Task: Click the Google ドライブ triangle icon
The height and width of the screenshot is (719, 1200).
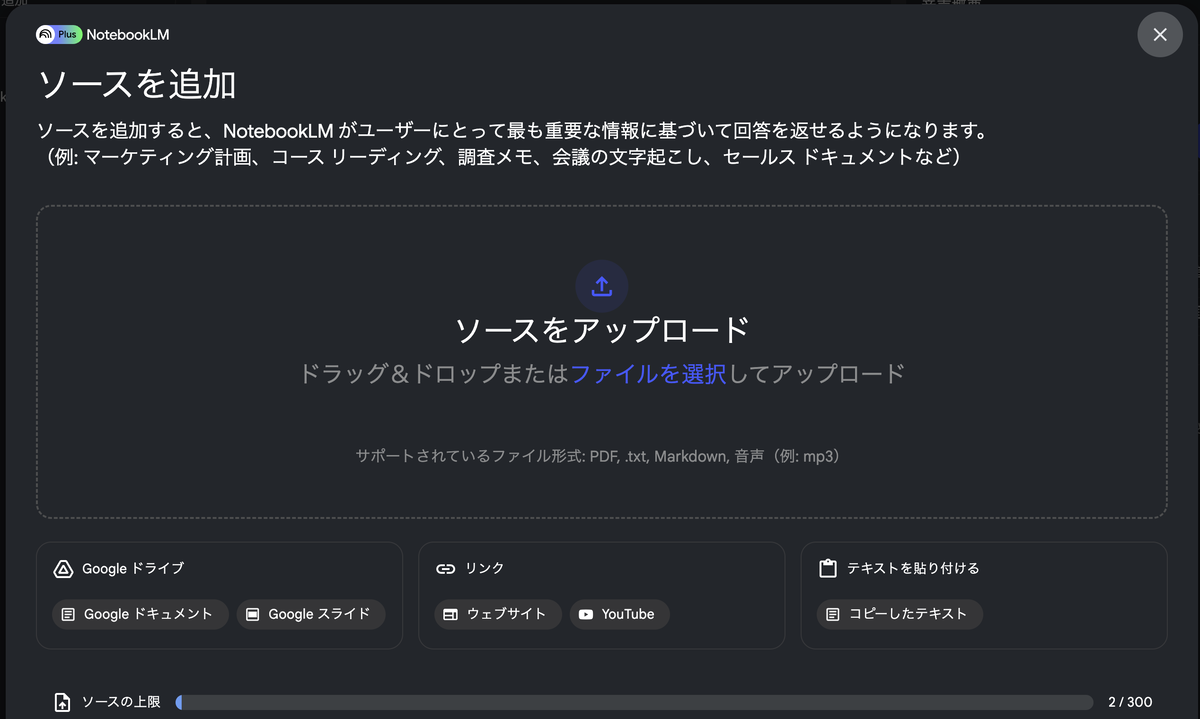Action: point(63,569)
